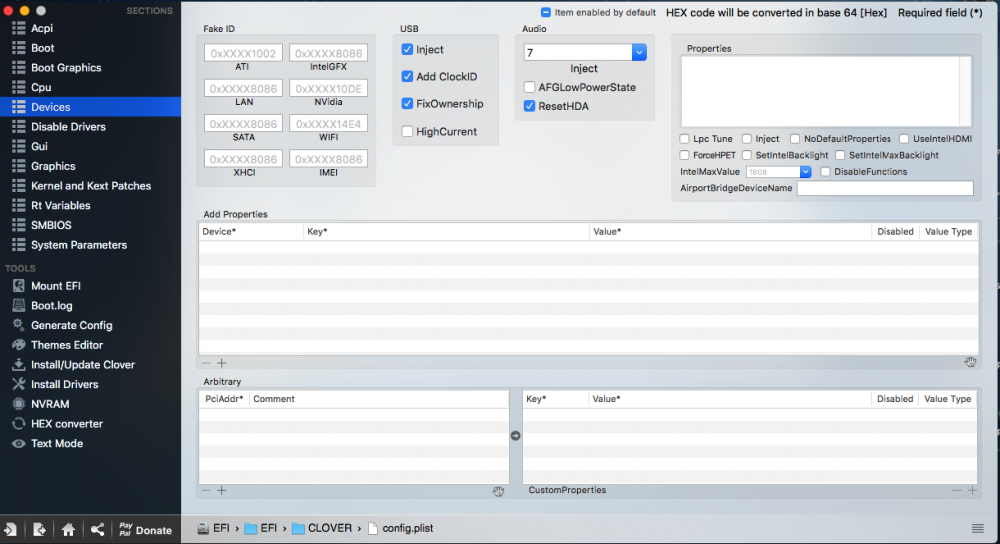
Task: Open the HEX converter tool
Action: coord(66,424)
